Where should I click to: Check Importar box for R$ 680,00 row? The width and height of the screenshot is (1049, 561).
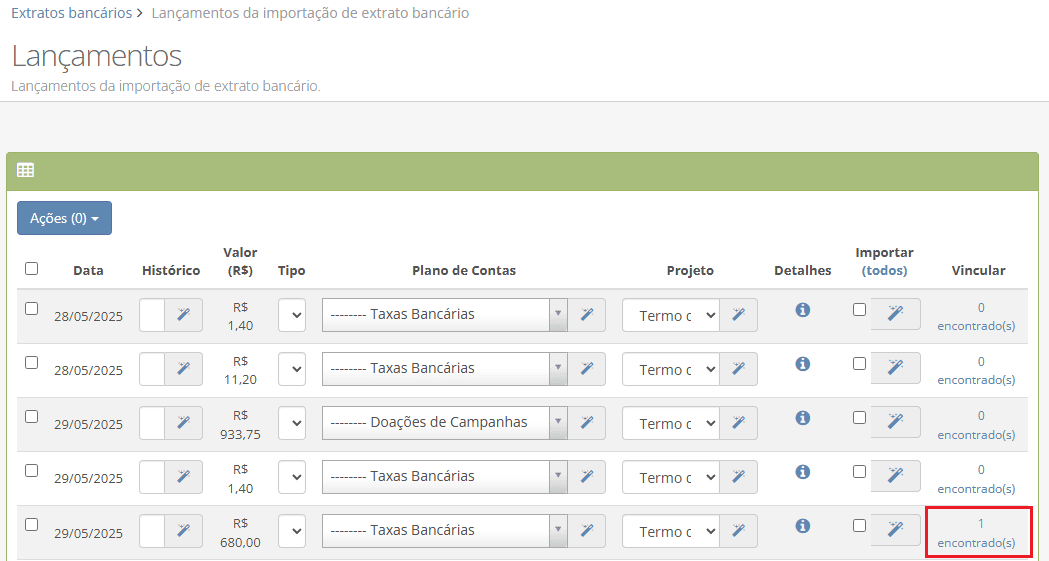coord(860,526)
